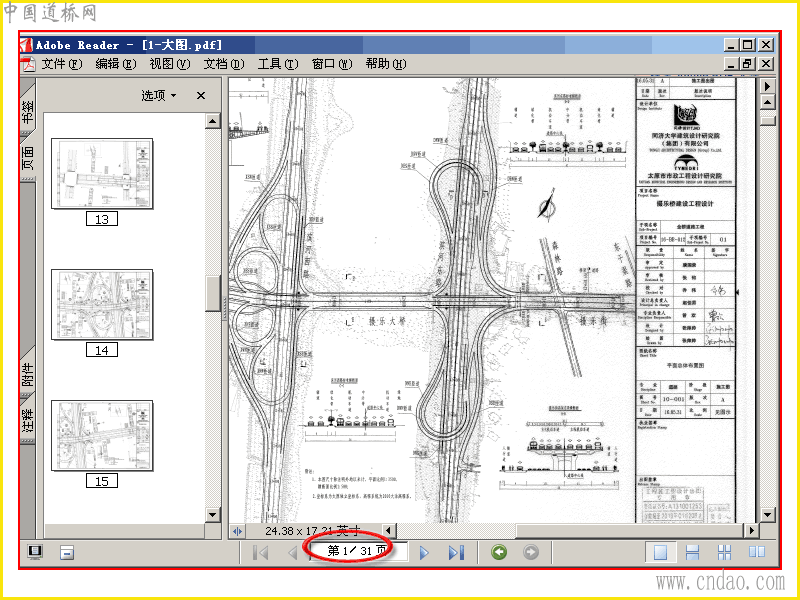This screenshot has height=600, width=800.
Task: Click the document horizontal scroll right arrow
Action: click(752, 531)
